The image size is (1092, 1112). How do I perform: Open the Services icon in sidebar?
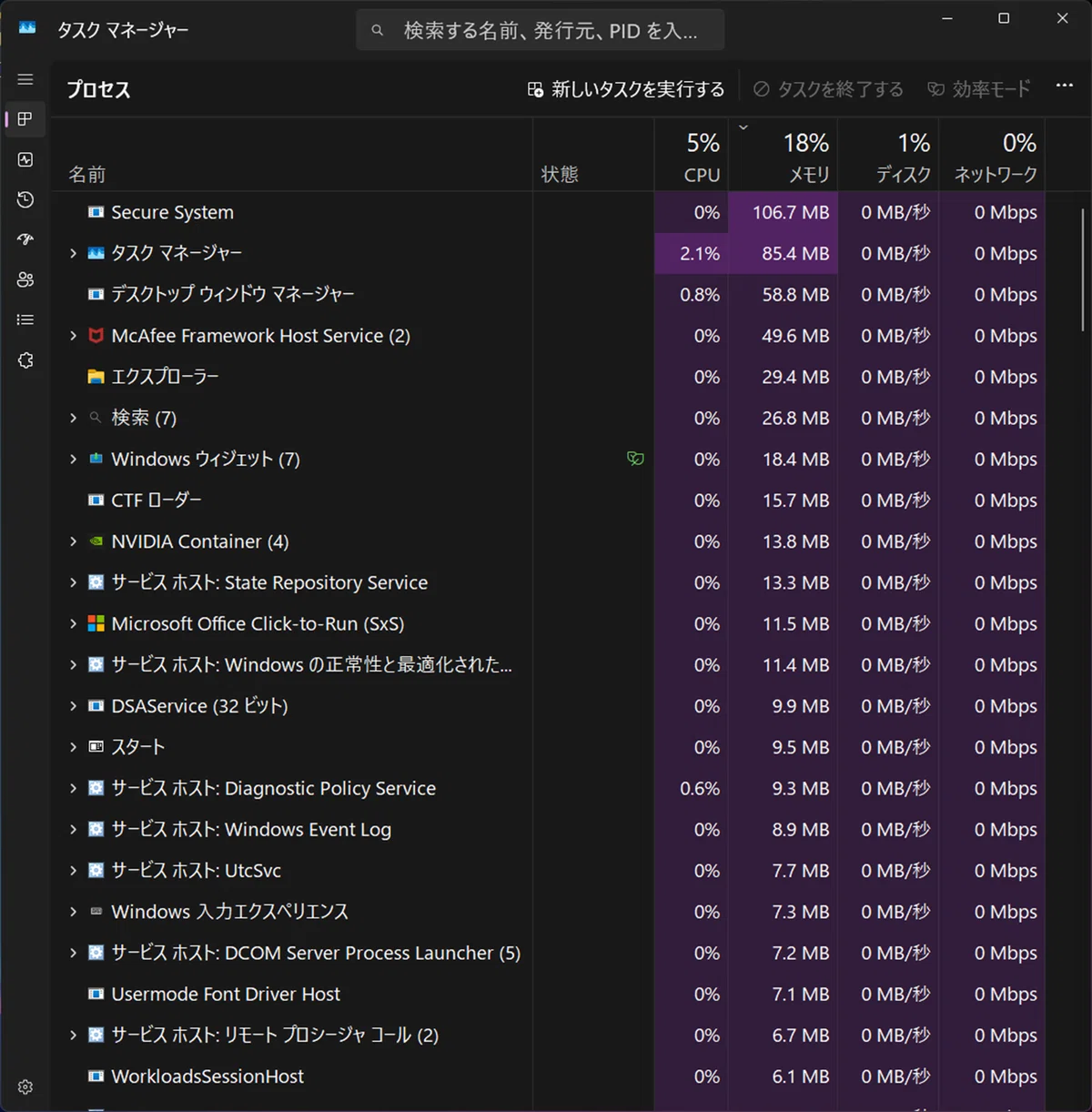25,360
